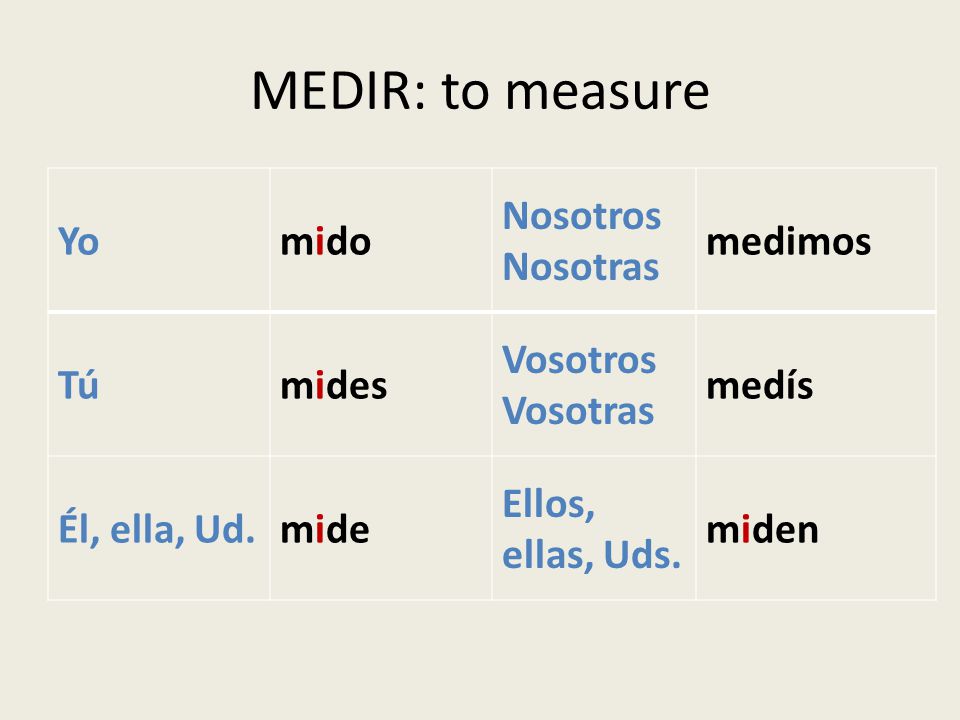Click the word mido
Viewport: 960px width, 720px height.
(325, 241)
